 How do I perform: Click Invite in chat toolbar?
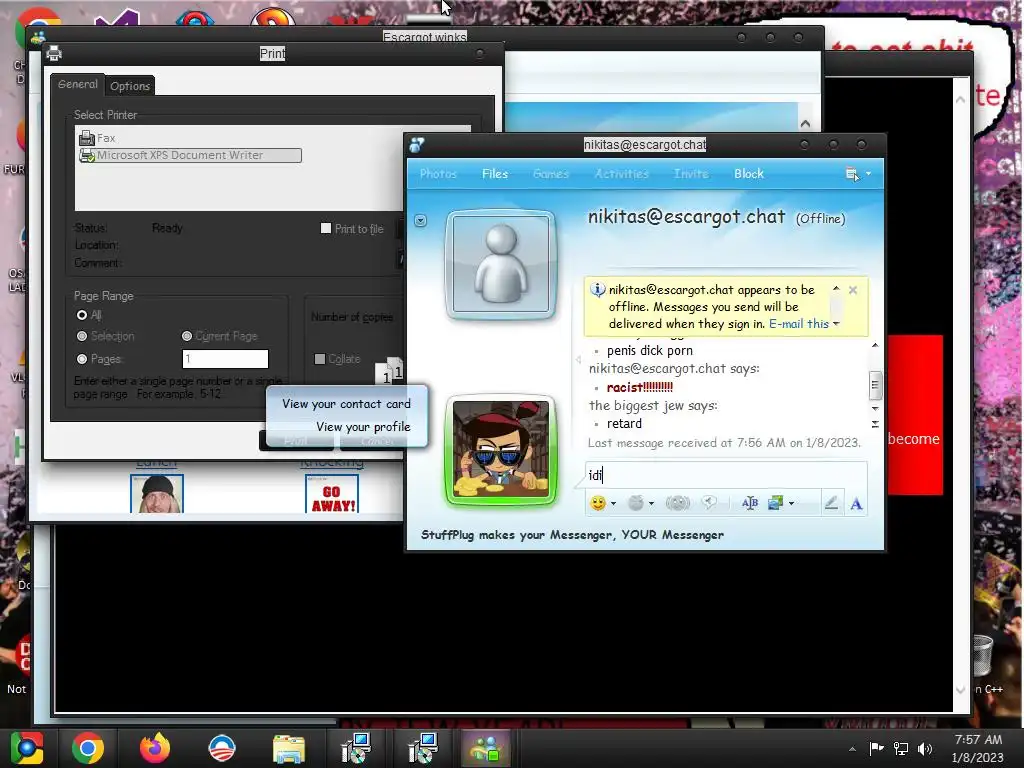click(691, 174)
